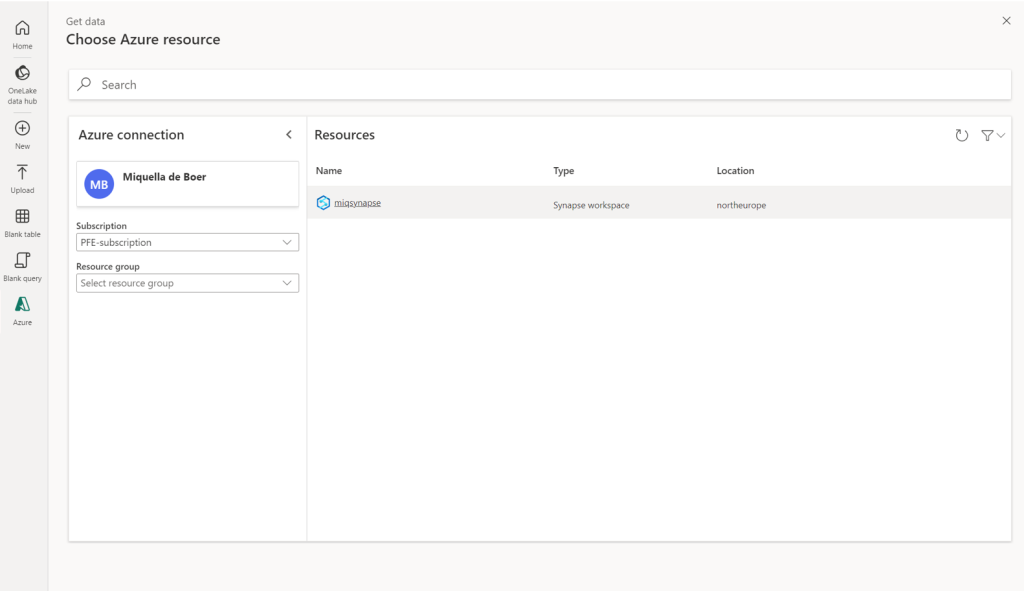
Task: Sort by Type column header
Action: coord(564,170)
